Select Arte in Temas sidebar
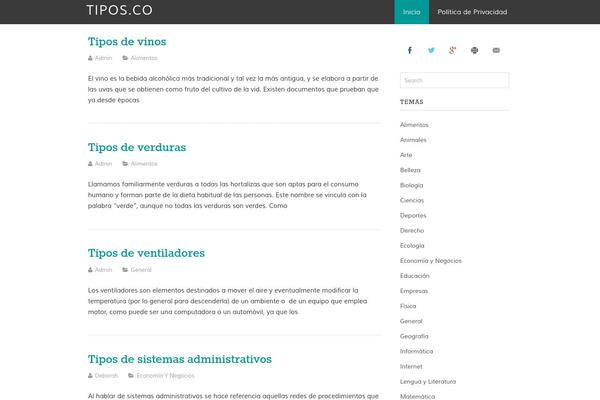The width and height of the screenshot is (600, 400). (x=406, y=155)
